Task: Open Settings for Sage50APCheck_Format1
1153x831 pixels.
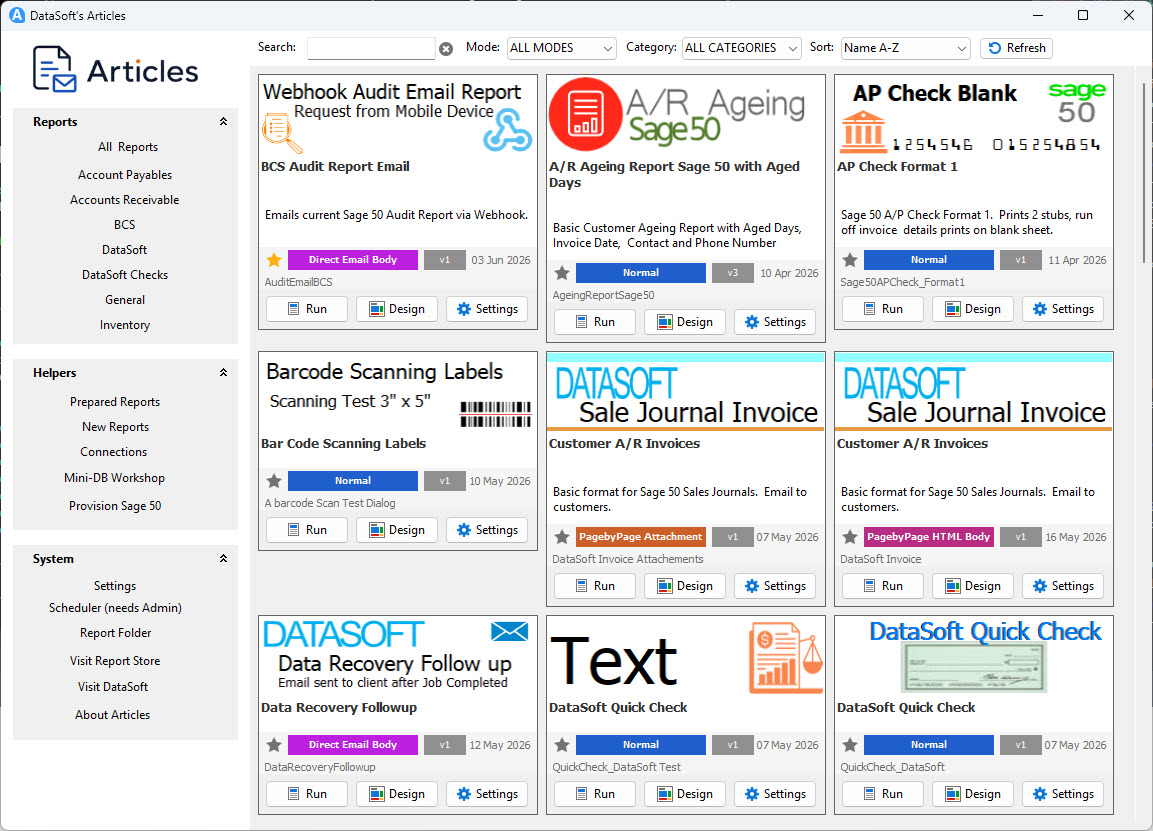Action: [x=1063, y=309]
